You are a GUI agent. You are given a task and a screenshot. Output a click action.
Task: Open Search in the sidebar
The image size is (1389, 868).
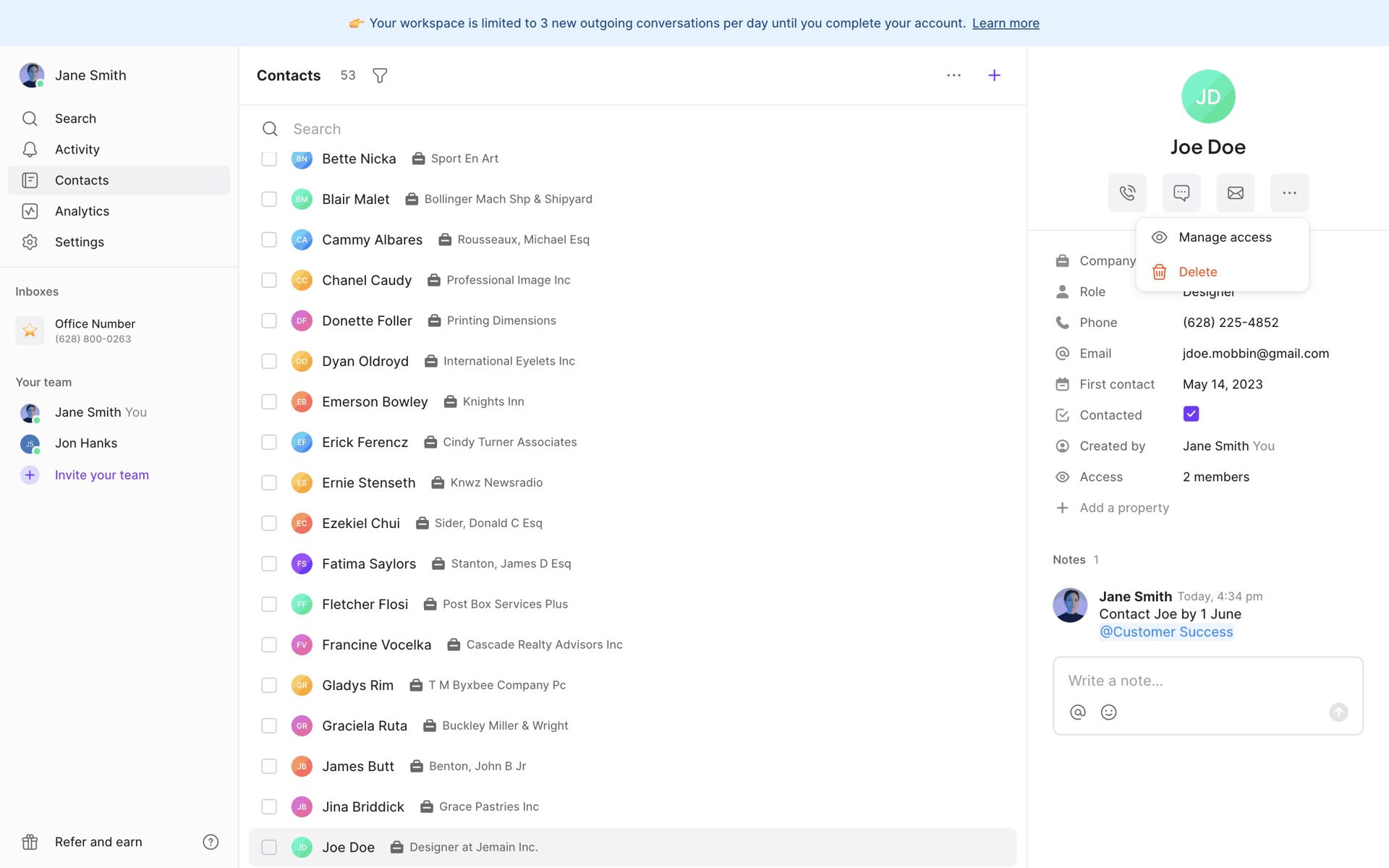click(119, 119)
